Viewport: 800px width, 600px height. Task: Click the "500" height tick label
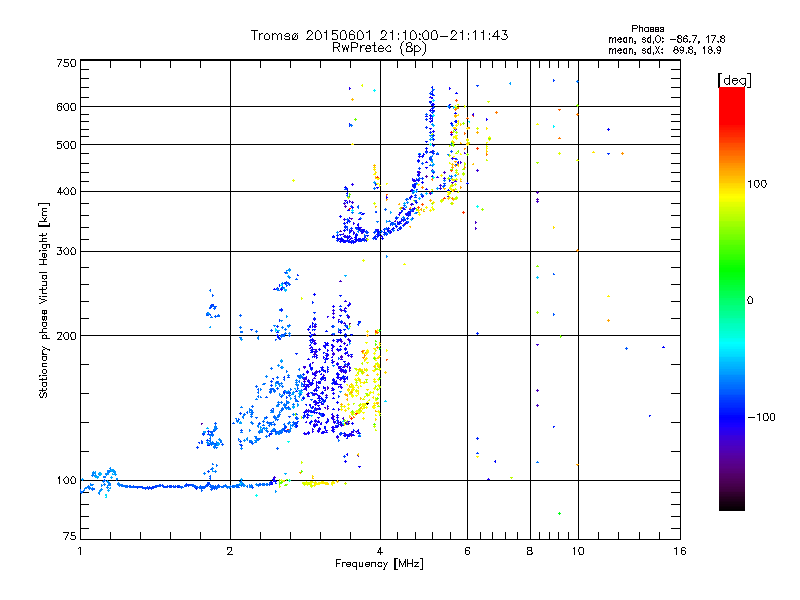pos(66,145)
